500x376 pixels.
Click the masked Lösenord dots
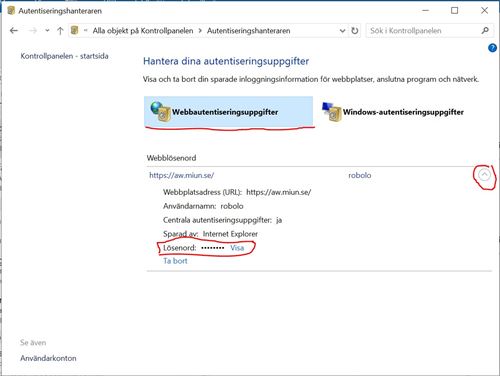[213, 248]
